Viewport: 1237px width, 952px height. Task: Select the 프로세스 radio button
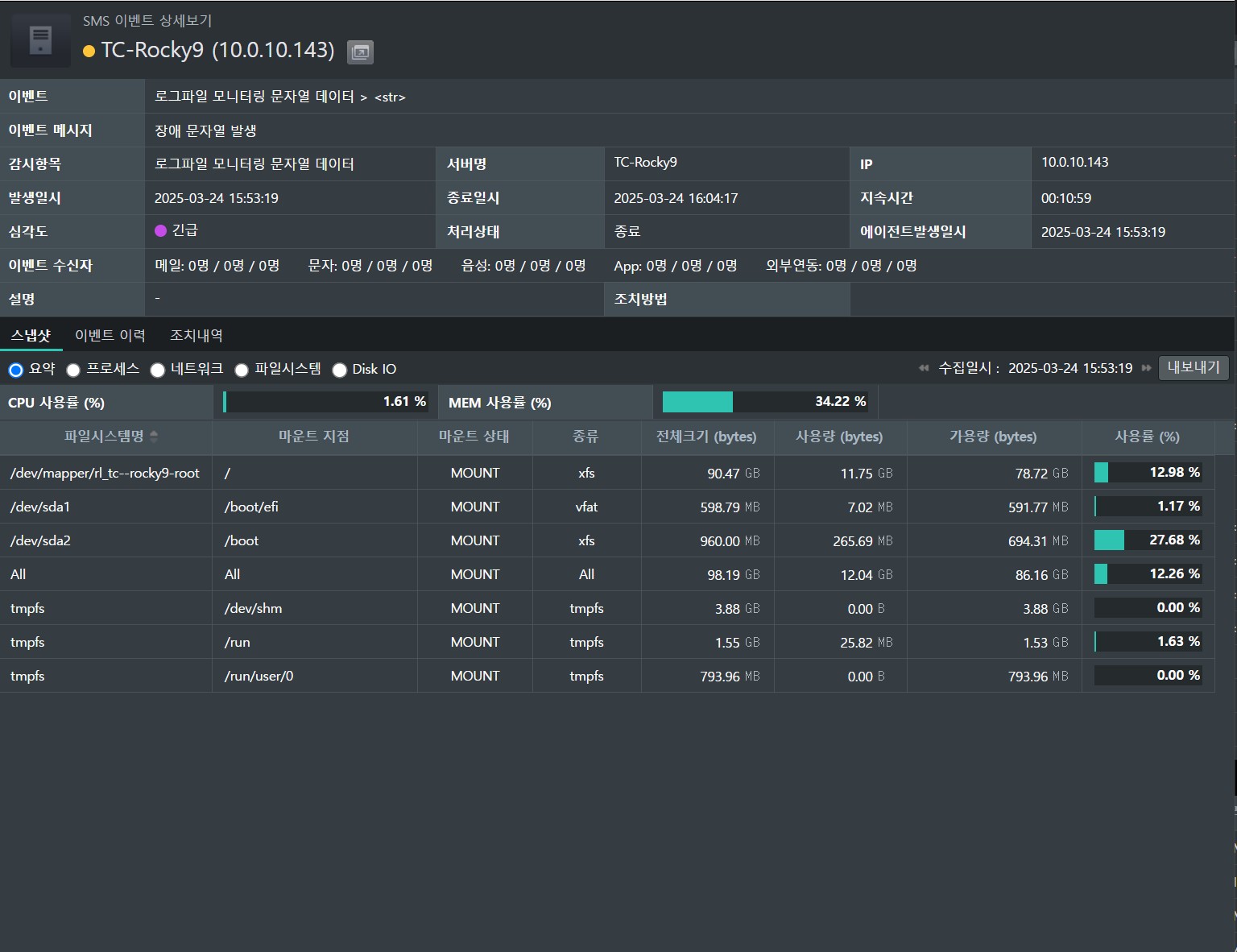73,370
